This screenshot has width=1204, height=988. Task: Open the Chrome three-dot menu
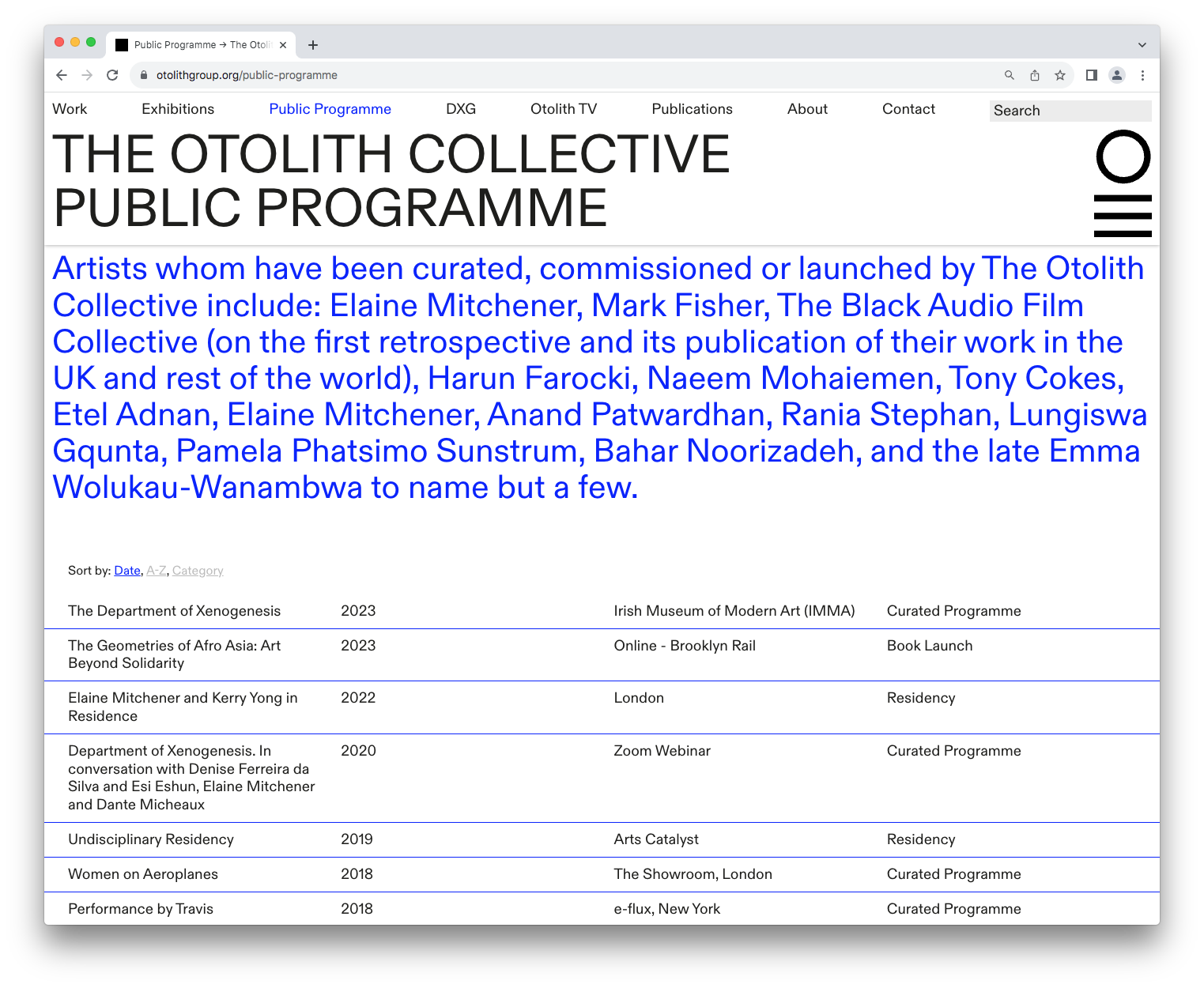pyautogui.click(x=1142, y=75)
